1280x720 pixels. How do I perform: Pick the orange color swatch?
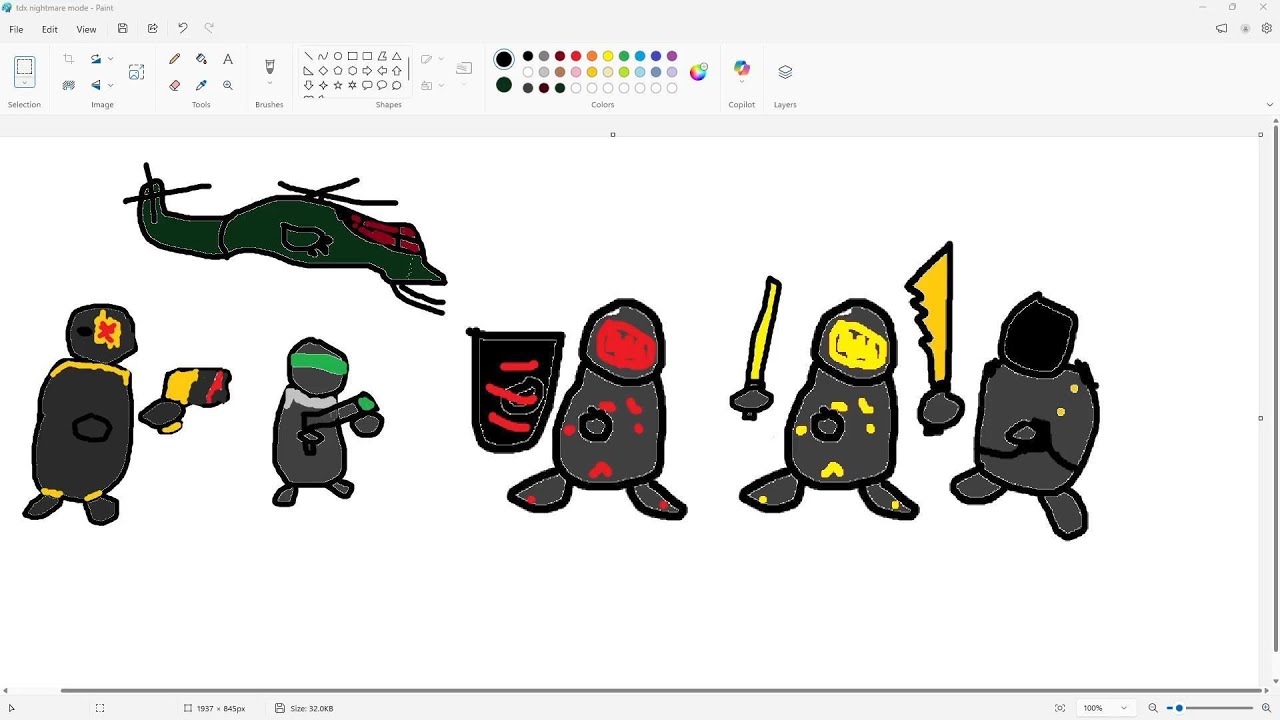[592, 56]
